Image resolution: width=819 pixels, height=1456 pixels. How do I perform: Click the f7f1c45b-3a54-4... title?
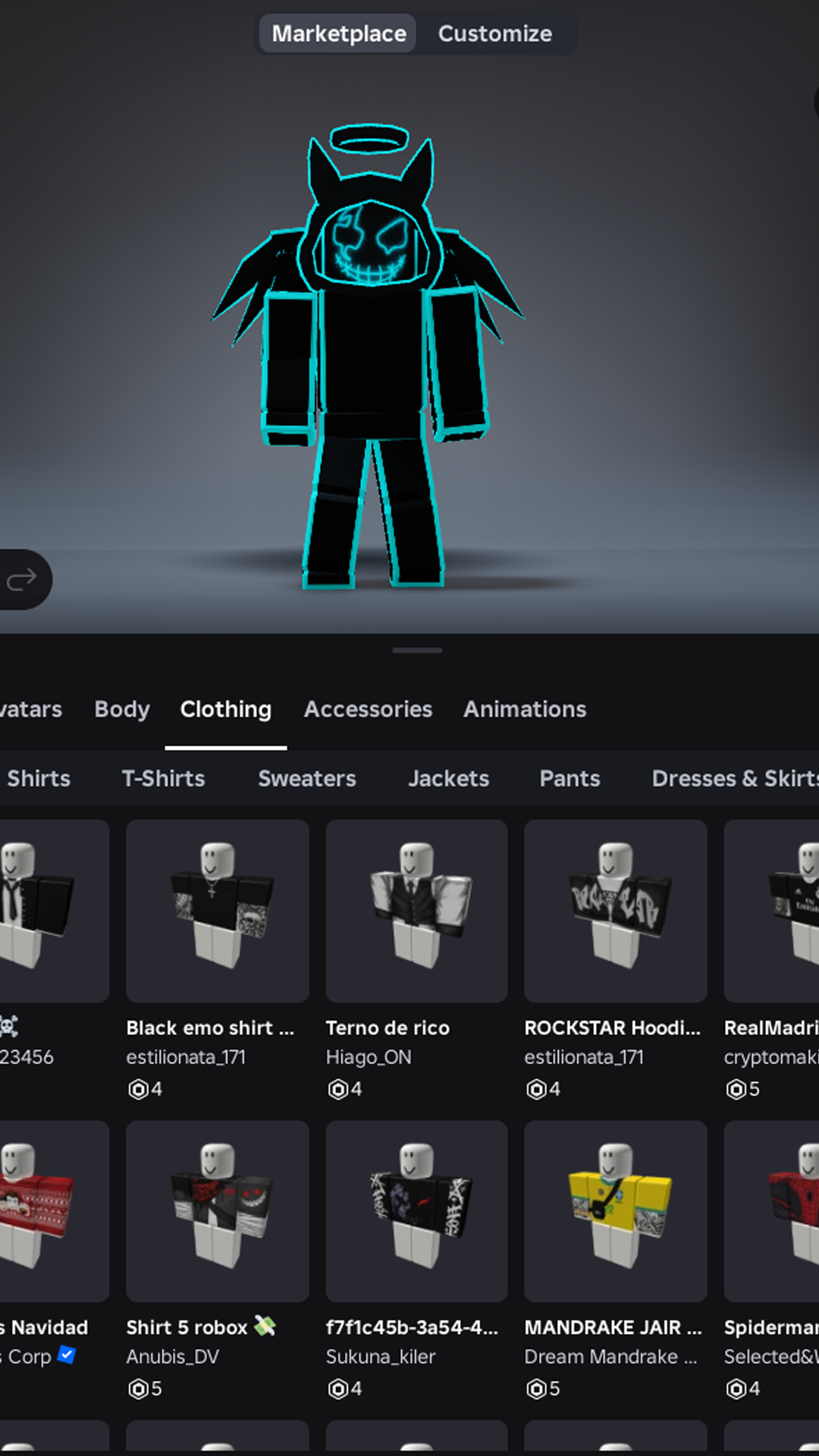point(413,1328)
